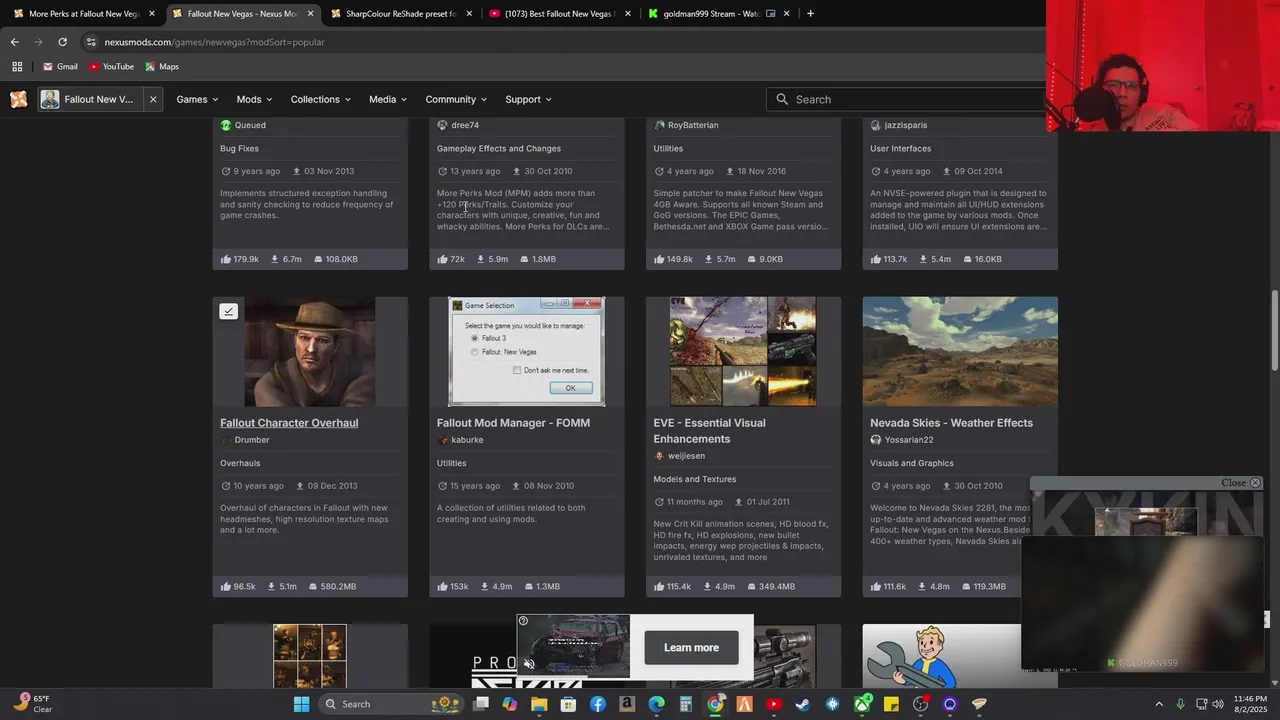1280x720 pixels.
Task: Open the Chrome apps grid icon
Action: click(x=17, y=67)
